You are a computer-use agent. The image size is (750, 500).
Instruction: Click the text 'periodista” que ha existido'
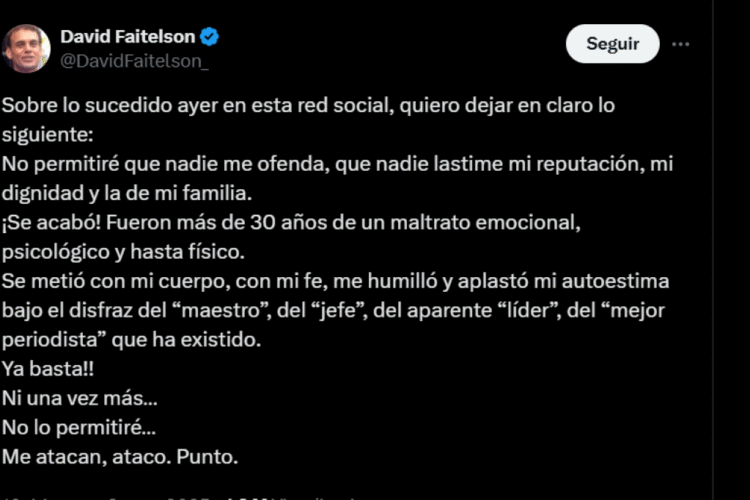130,340
